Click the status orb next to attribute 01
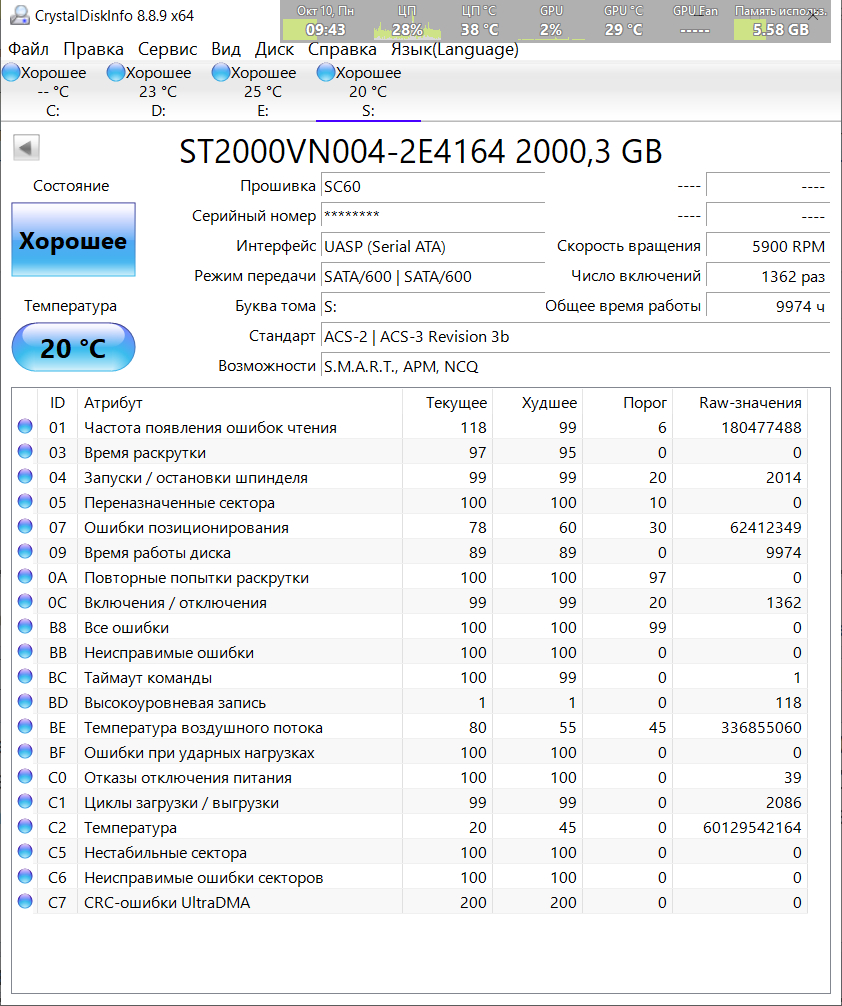842x1006 pixels. point(25,428)
